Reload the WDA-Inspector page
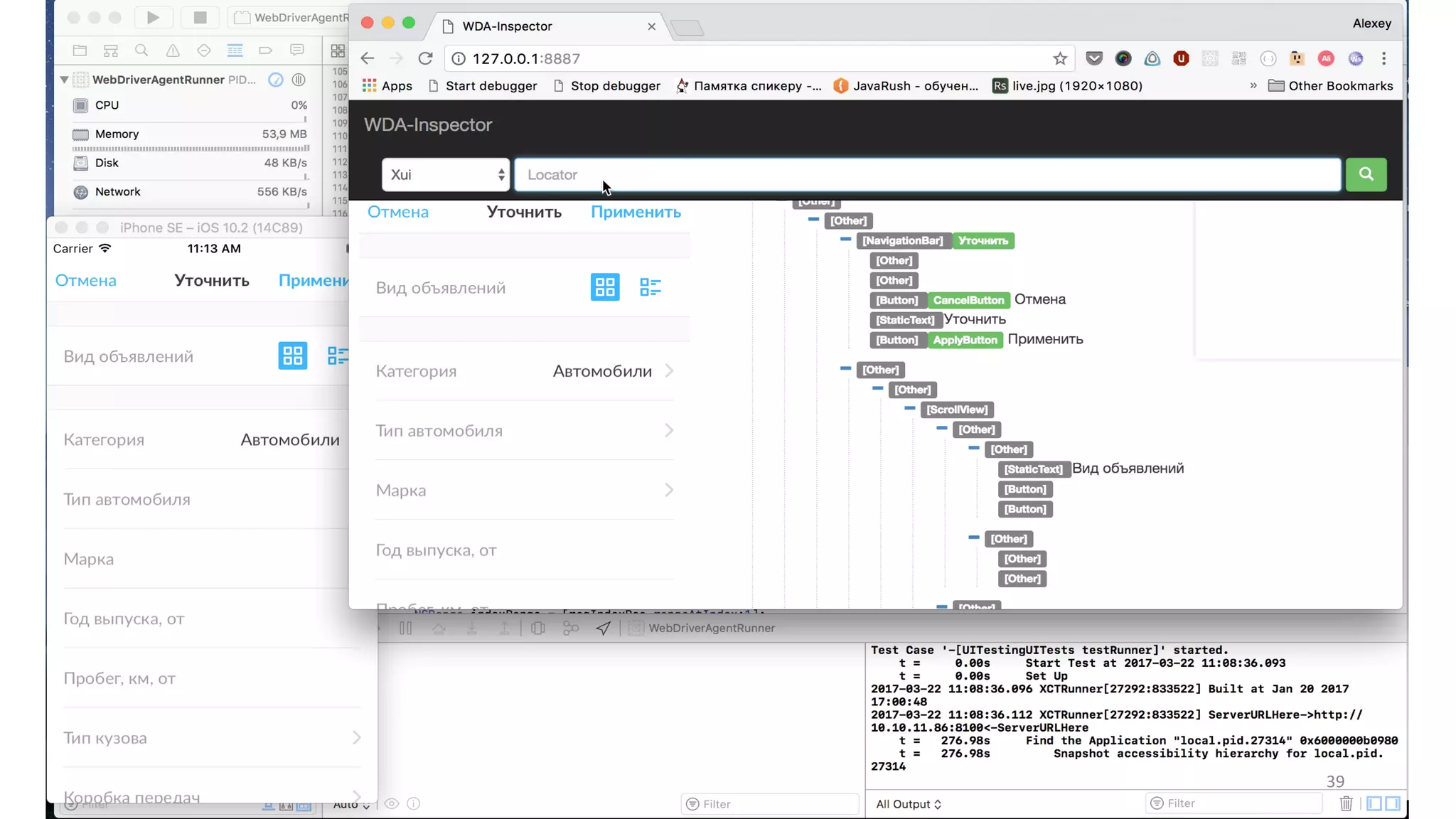1456x819 pixels. 425,58
